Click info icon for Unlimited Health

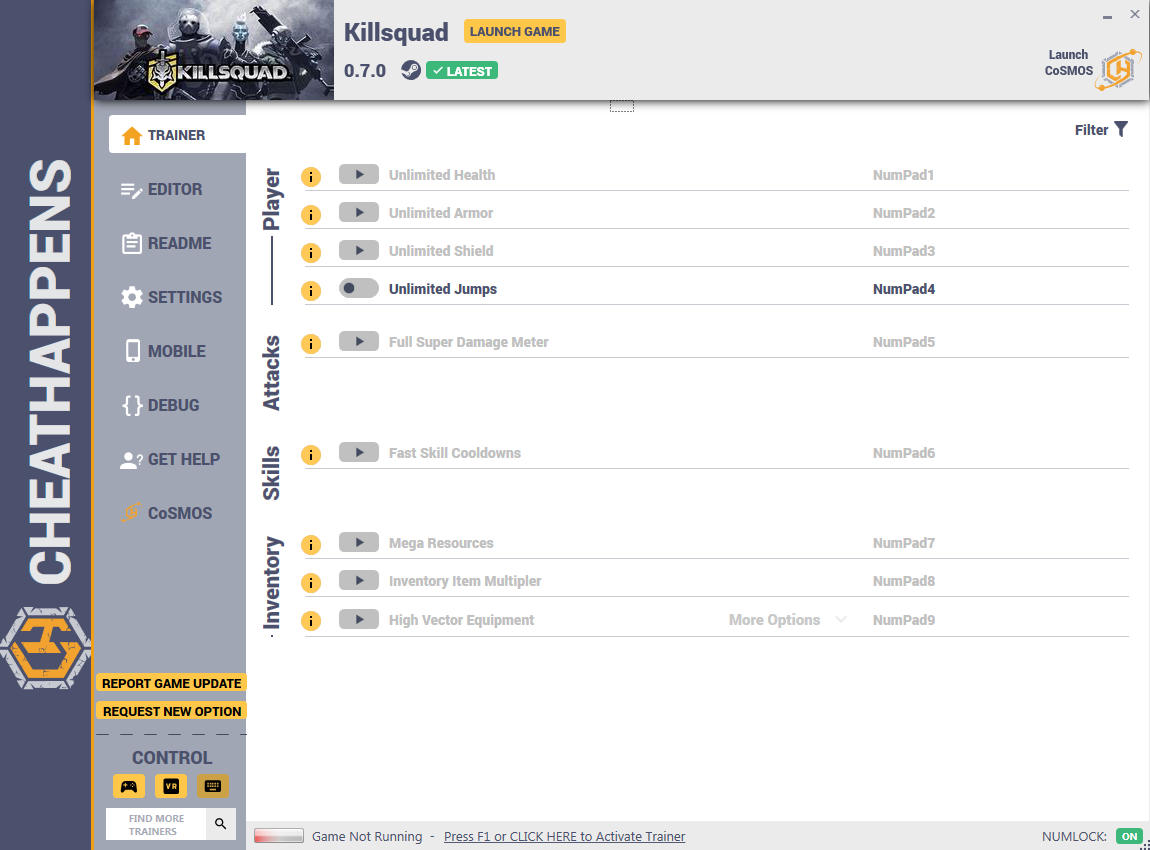(311, 177)
